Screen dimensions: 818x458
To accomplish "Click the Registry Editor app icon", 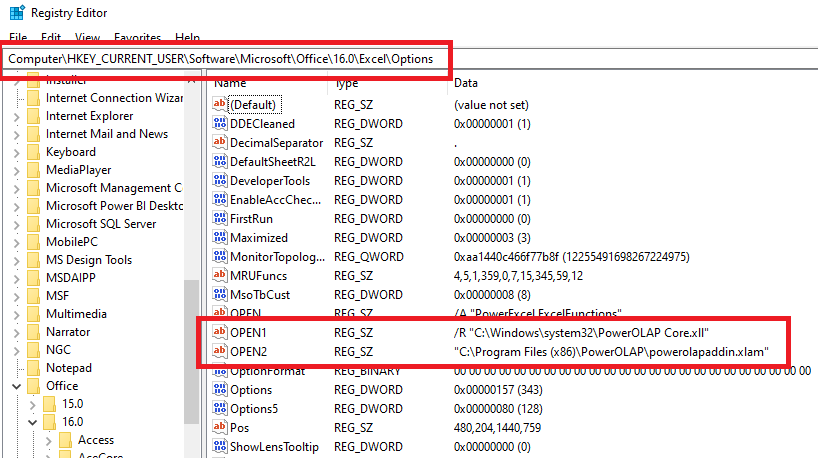I will pos(17,13).
